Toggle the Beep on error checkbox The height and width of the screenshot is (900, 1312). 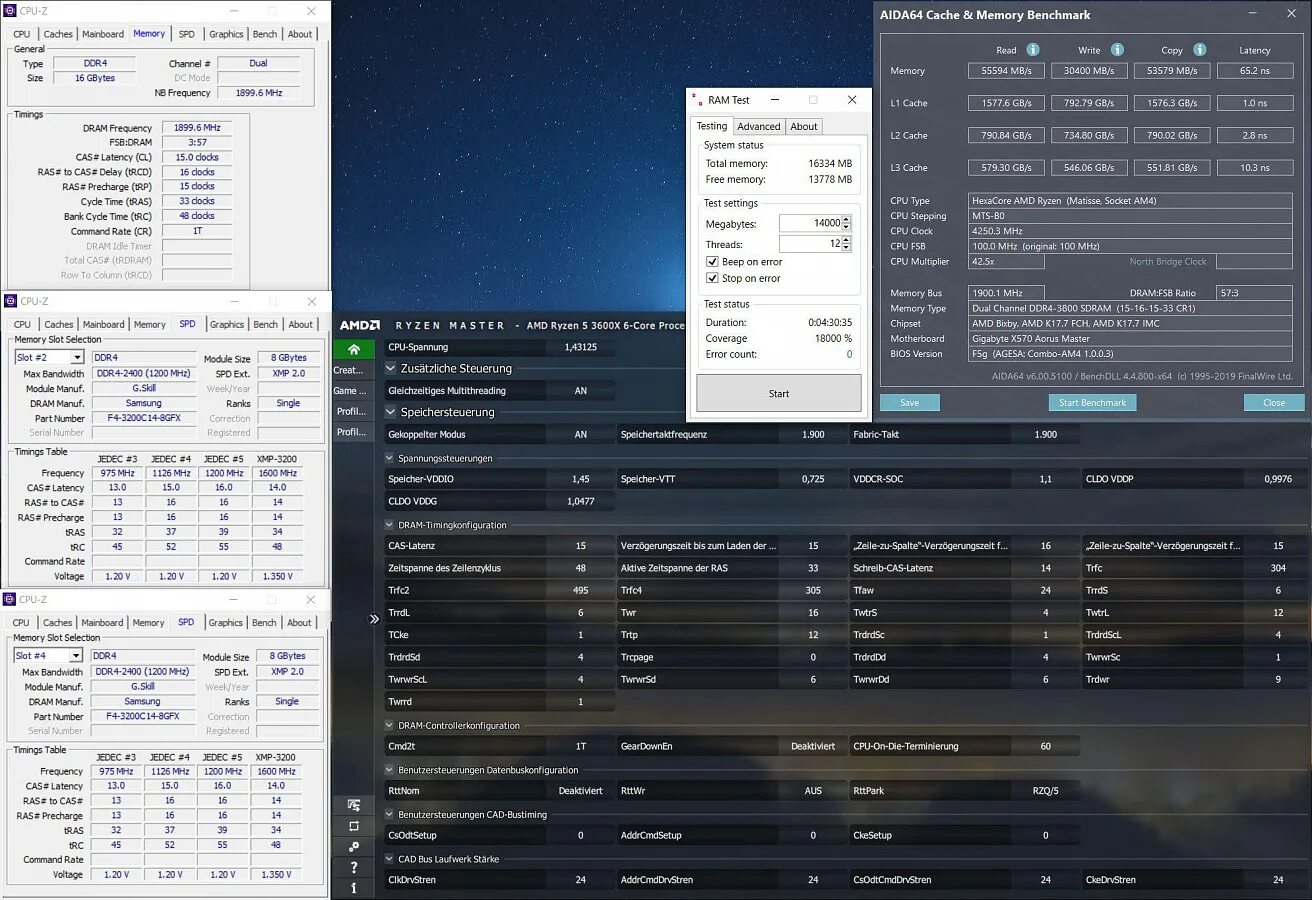tap(713, 262)
